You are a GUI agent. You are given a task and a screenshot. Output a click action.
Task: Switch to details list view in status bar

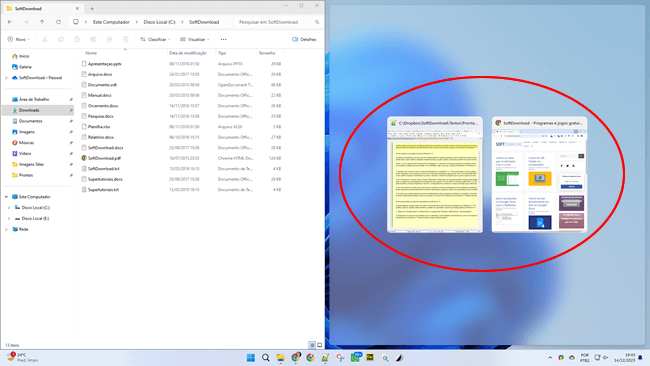click(x=312, y=345)
